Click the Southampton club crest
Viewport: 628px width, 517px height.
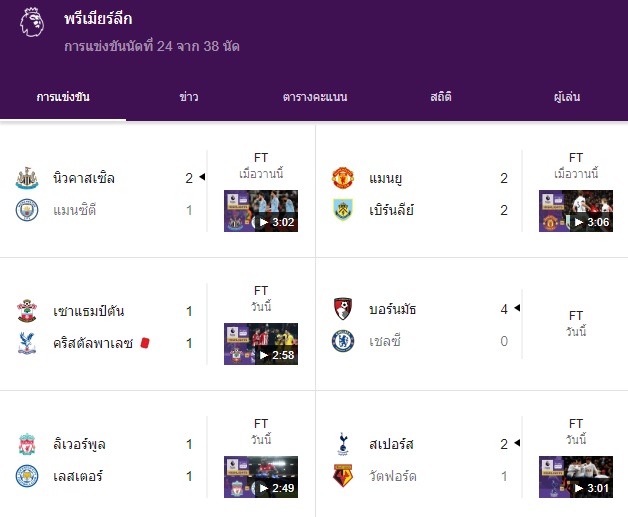tap(27, 310)
